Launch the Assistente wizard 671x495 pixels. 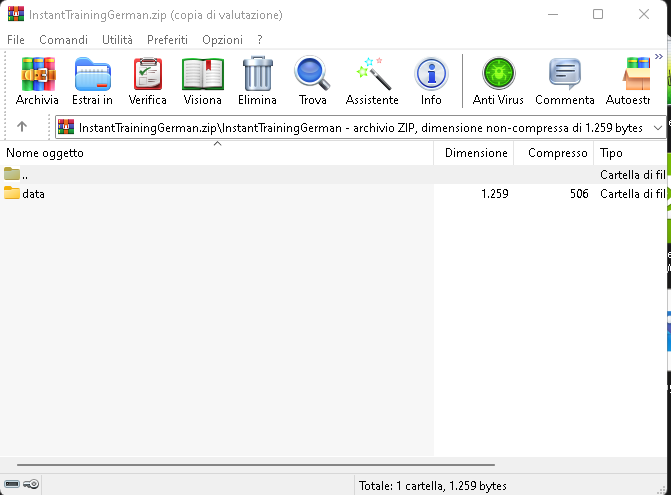pyautogui.click(x=372, y=81)
